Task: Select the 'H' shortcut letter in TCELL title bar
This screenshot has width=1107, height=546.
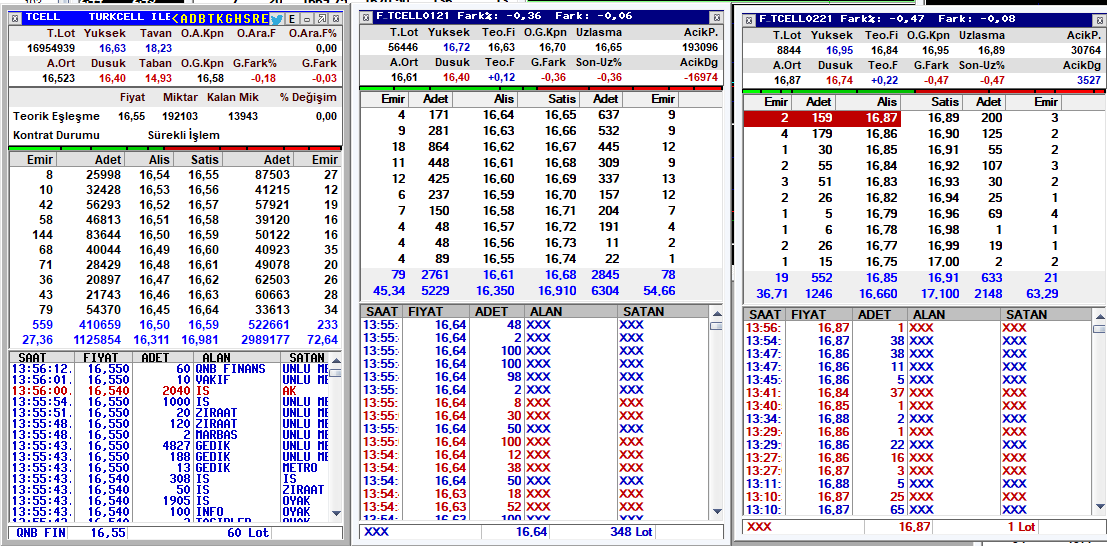Action: (x=238, y=19)
